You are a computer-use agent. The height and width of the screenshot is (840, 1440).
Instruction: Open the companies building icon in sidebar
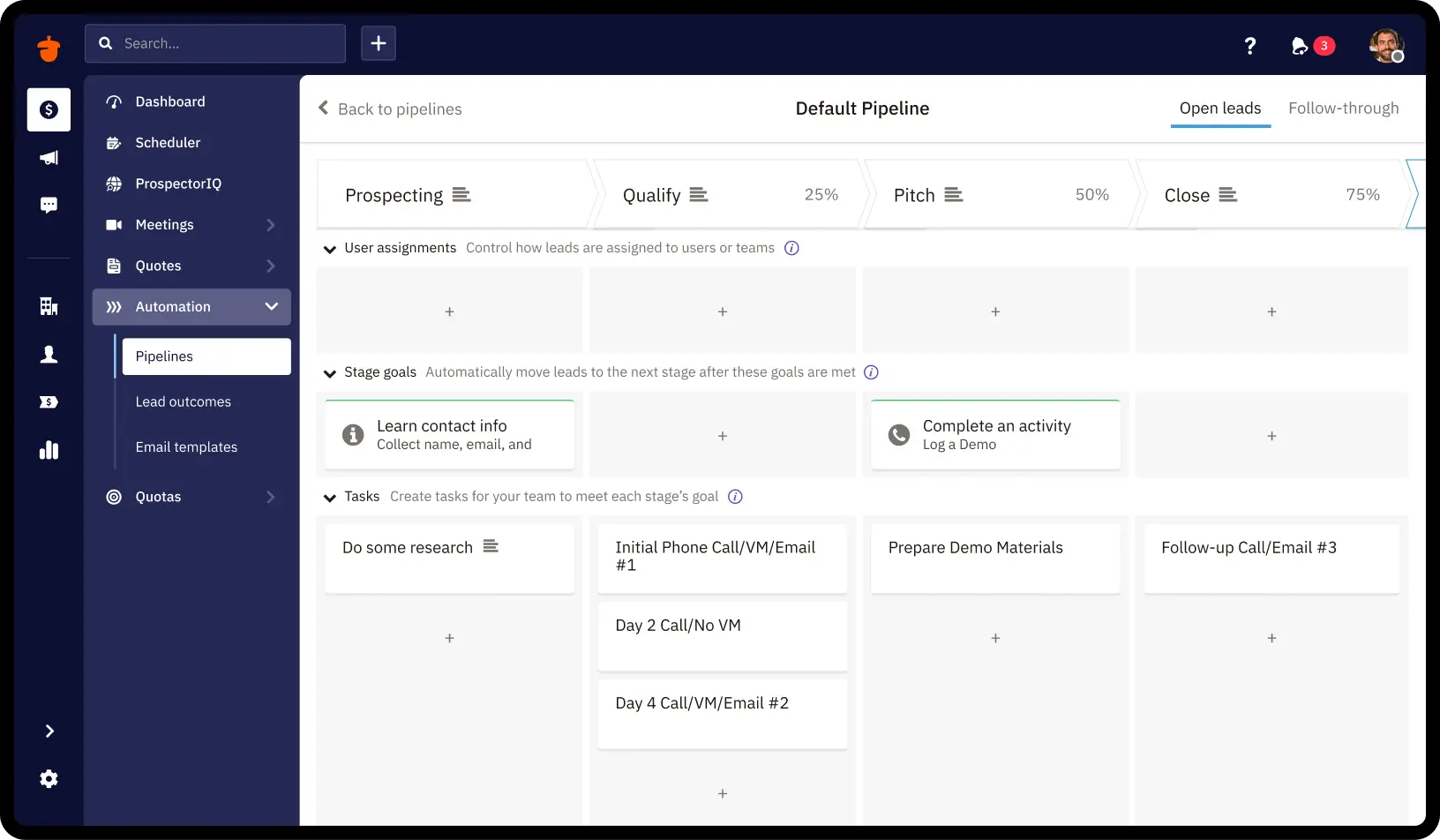coord(49,306)
